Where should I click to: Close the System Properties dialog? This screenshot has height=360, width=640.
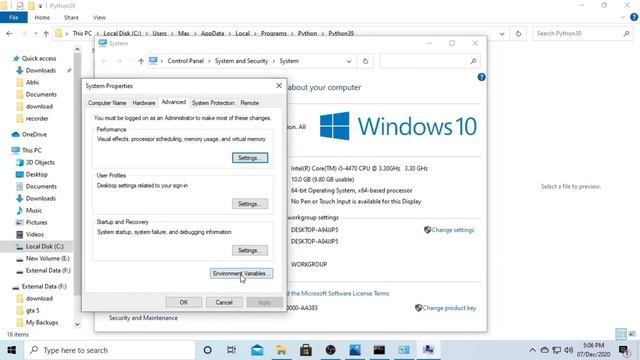pyautogui.click(x=279, y=86)
